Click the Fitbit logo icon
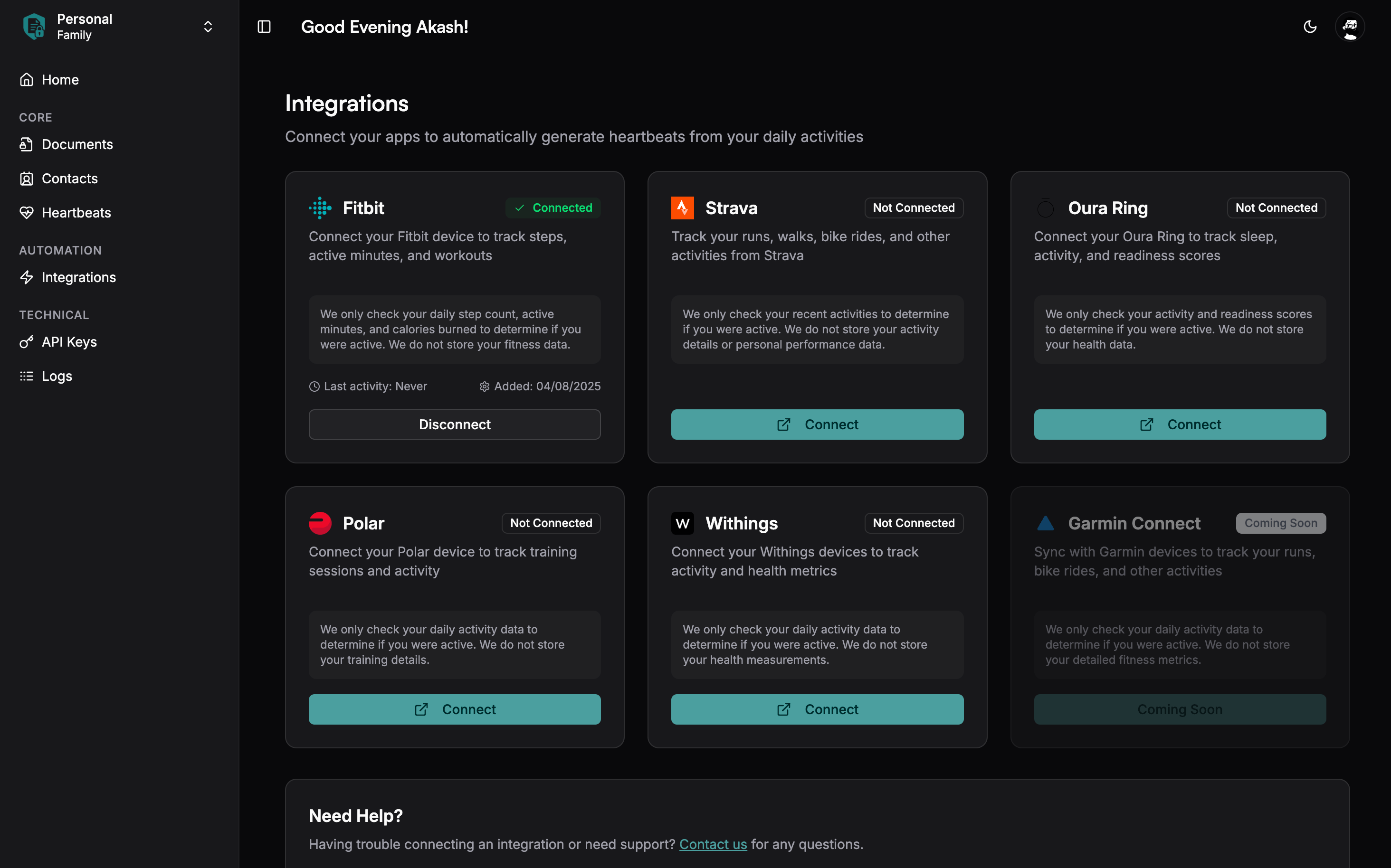The image size is (1391, 868). pyautogui.click(x=320, y=208)
